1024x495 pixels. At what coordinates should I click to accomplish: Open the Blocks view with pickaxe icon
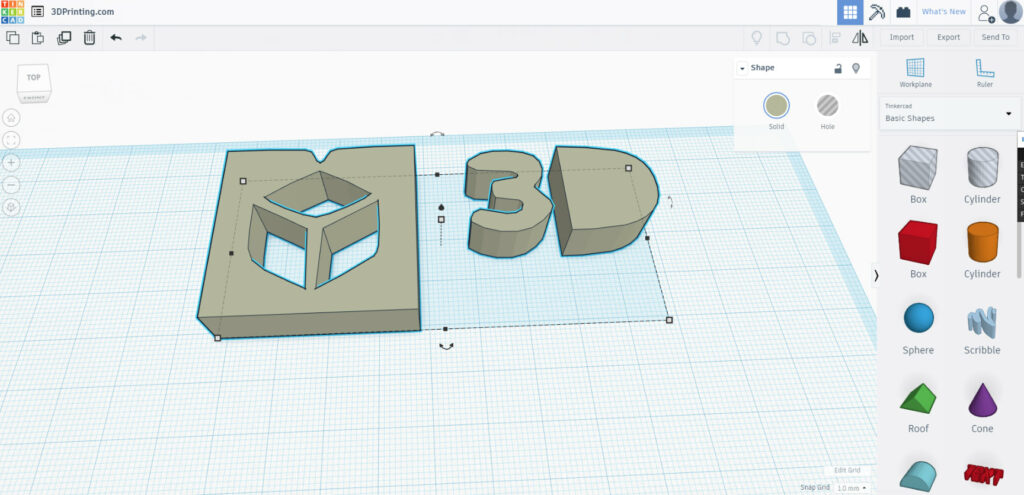pos(876,12)
